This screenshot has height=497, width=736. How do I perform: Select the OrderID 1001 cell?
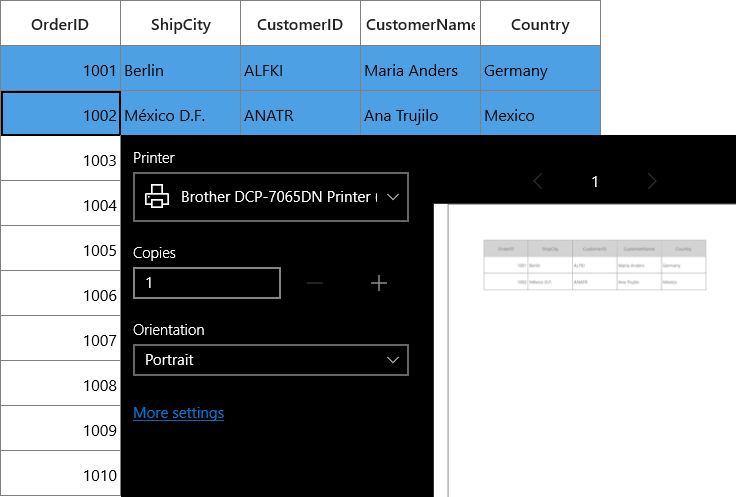pyautogui.click(x=60, y=69)
